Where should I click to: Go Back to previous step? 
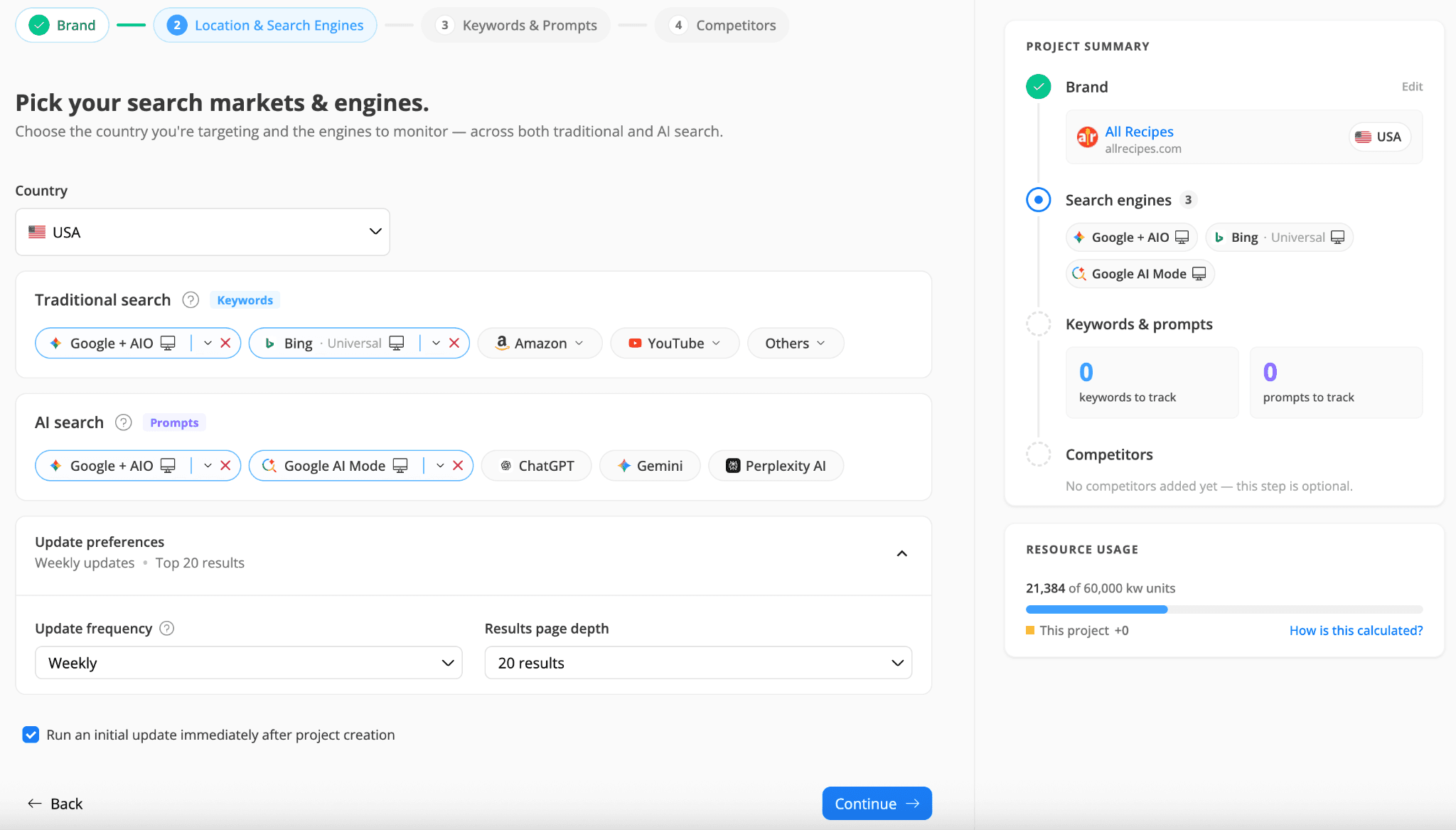55,804
